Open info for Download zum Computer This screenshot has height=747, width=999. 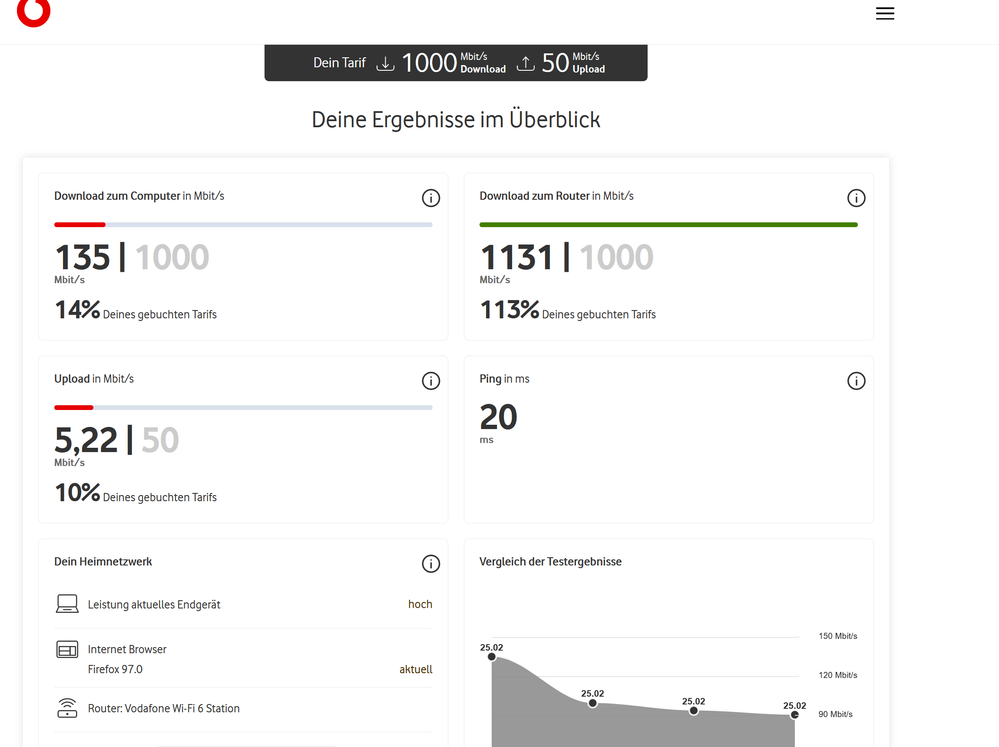point(431,198)
